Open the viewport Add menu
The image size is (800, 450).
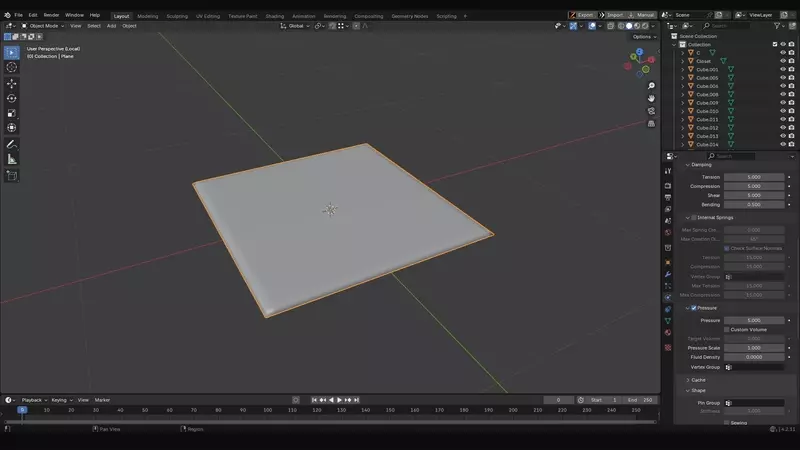click(111, 26)
